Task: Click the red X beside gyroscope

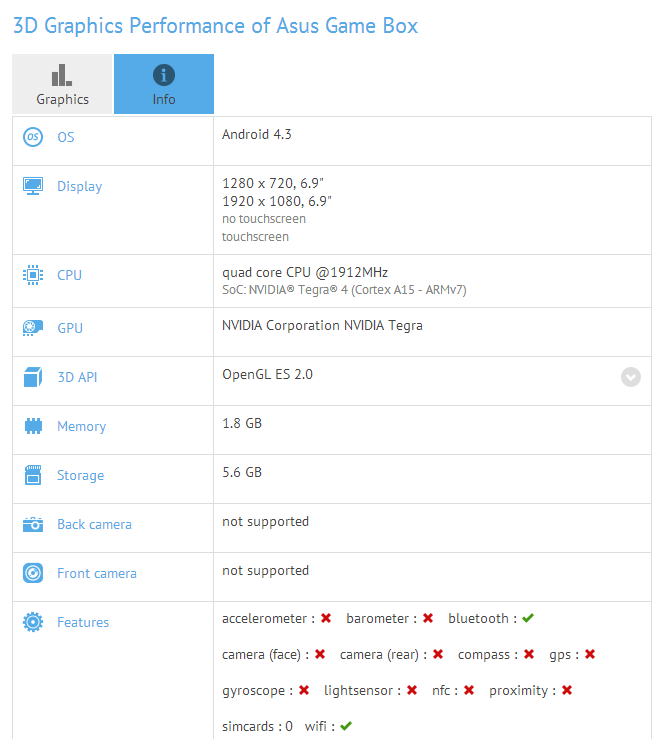Action: click(304, 690)
